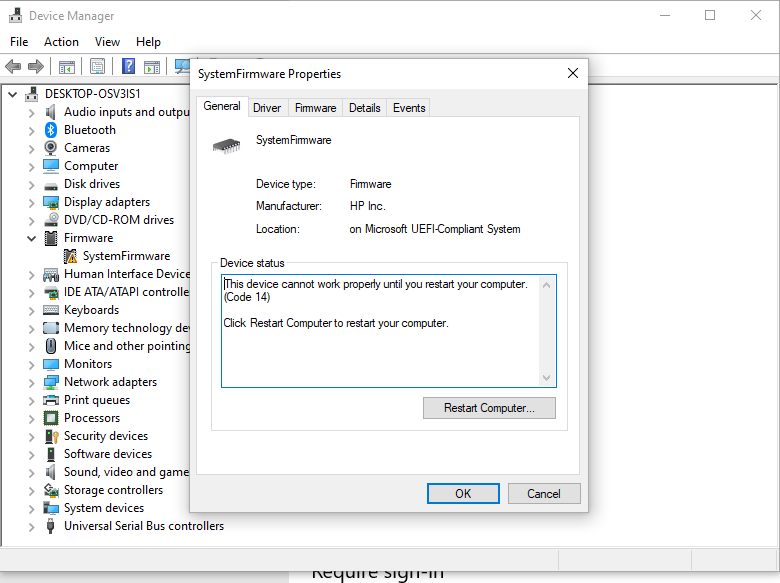Open the File menu
This screenshot has width=780, height=583.
19,42
